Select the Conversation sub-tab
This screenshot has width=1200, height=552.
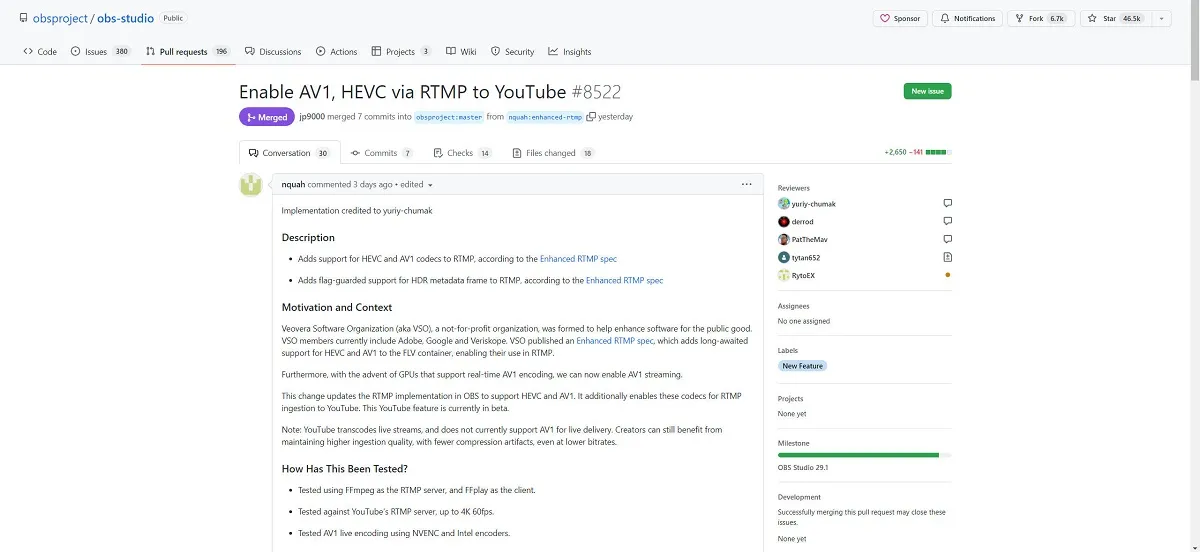(x=289, y=153)
